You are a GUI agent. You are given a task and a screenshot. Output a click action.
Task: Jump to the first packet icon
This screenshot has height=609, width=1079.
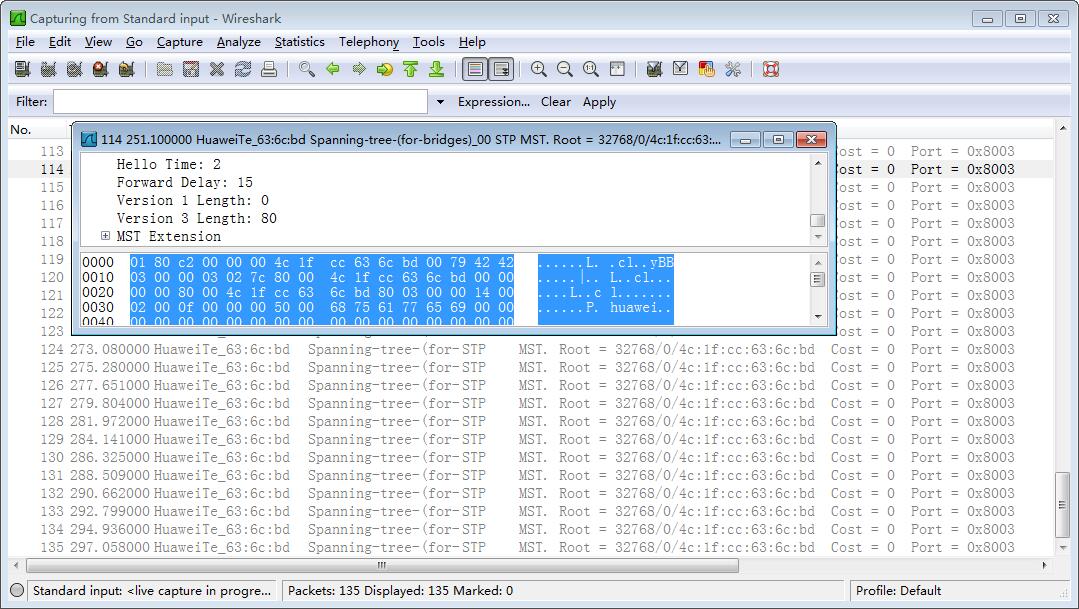tap(410, 69)
